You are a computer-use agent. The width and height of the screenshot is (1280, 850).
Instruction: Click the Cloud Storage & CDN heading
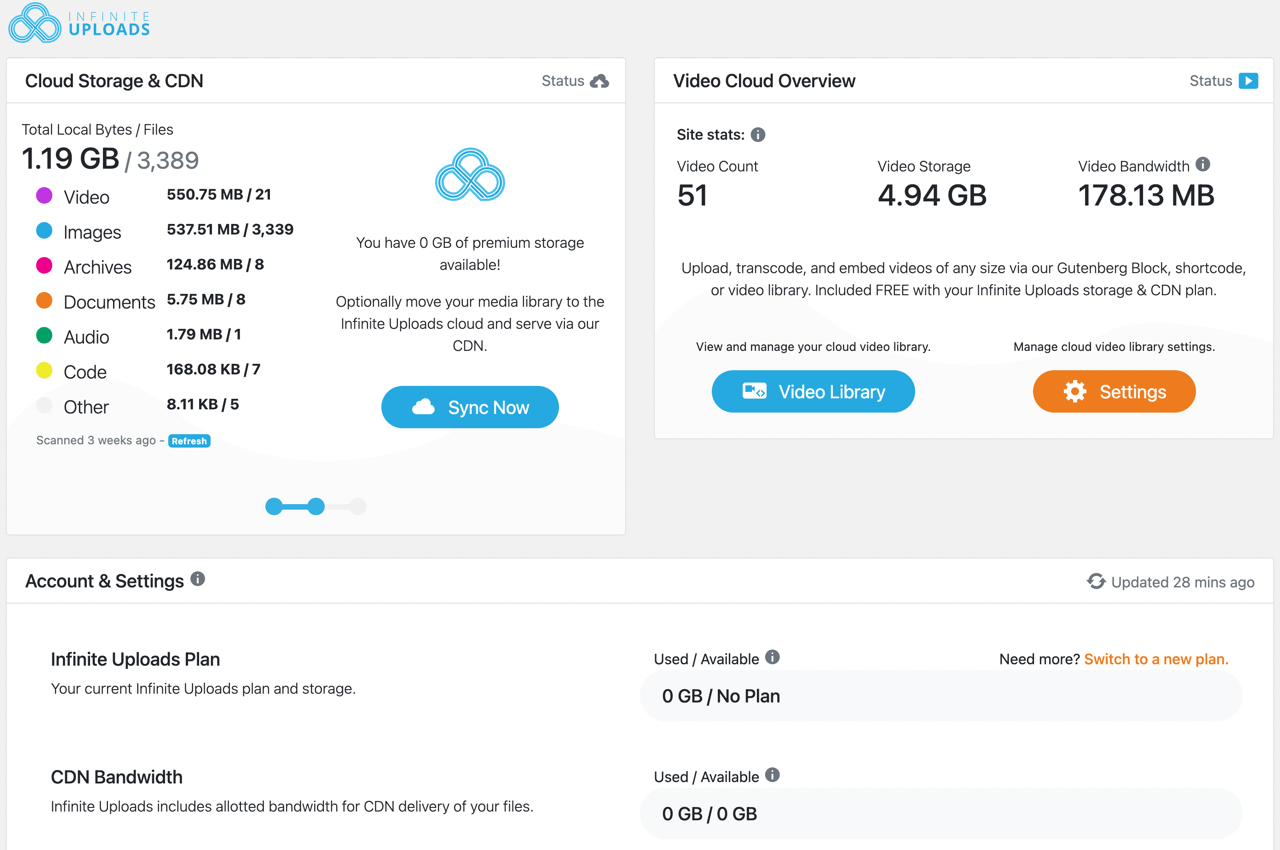coord(114,81)
